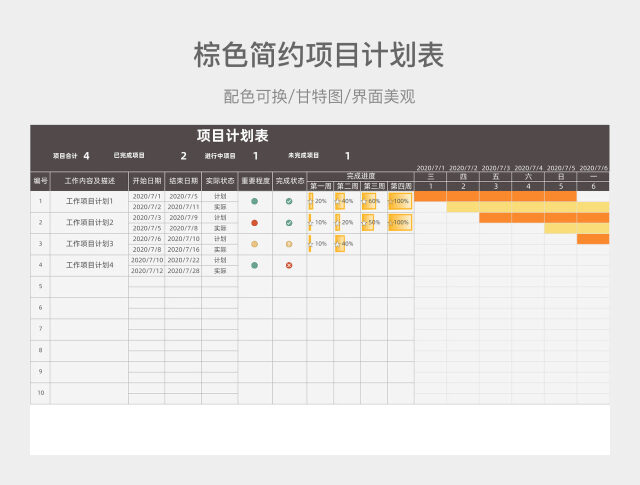Click end date cell 2020/7/28
The width and height of the screenshot is (640, 485).
coord(183,271)
